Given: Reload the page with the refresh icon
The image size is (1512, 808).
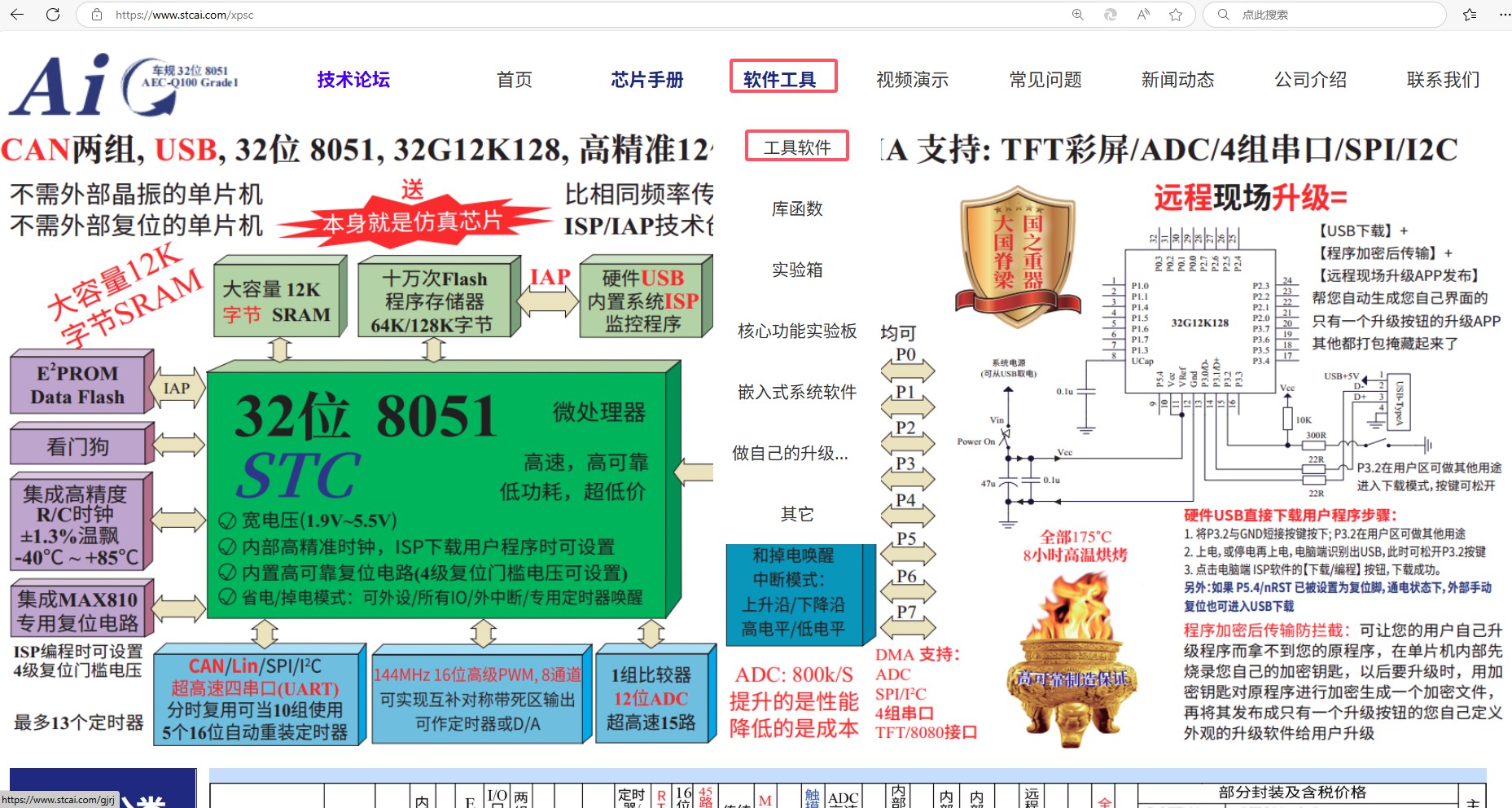Looking at the screenshot, I should pos(53,15).
